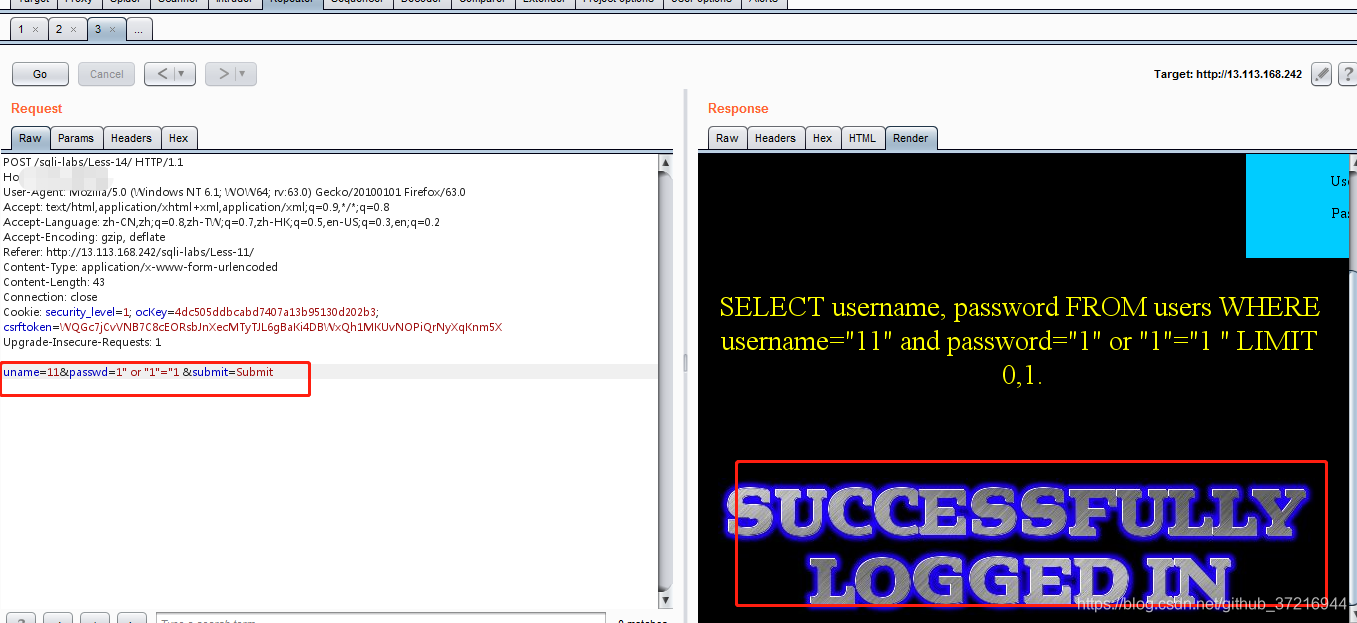Screen dimensions: 1357x623
Task: Switch to Repeater tab 2
Action: (58, 29)
